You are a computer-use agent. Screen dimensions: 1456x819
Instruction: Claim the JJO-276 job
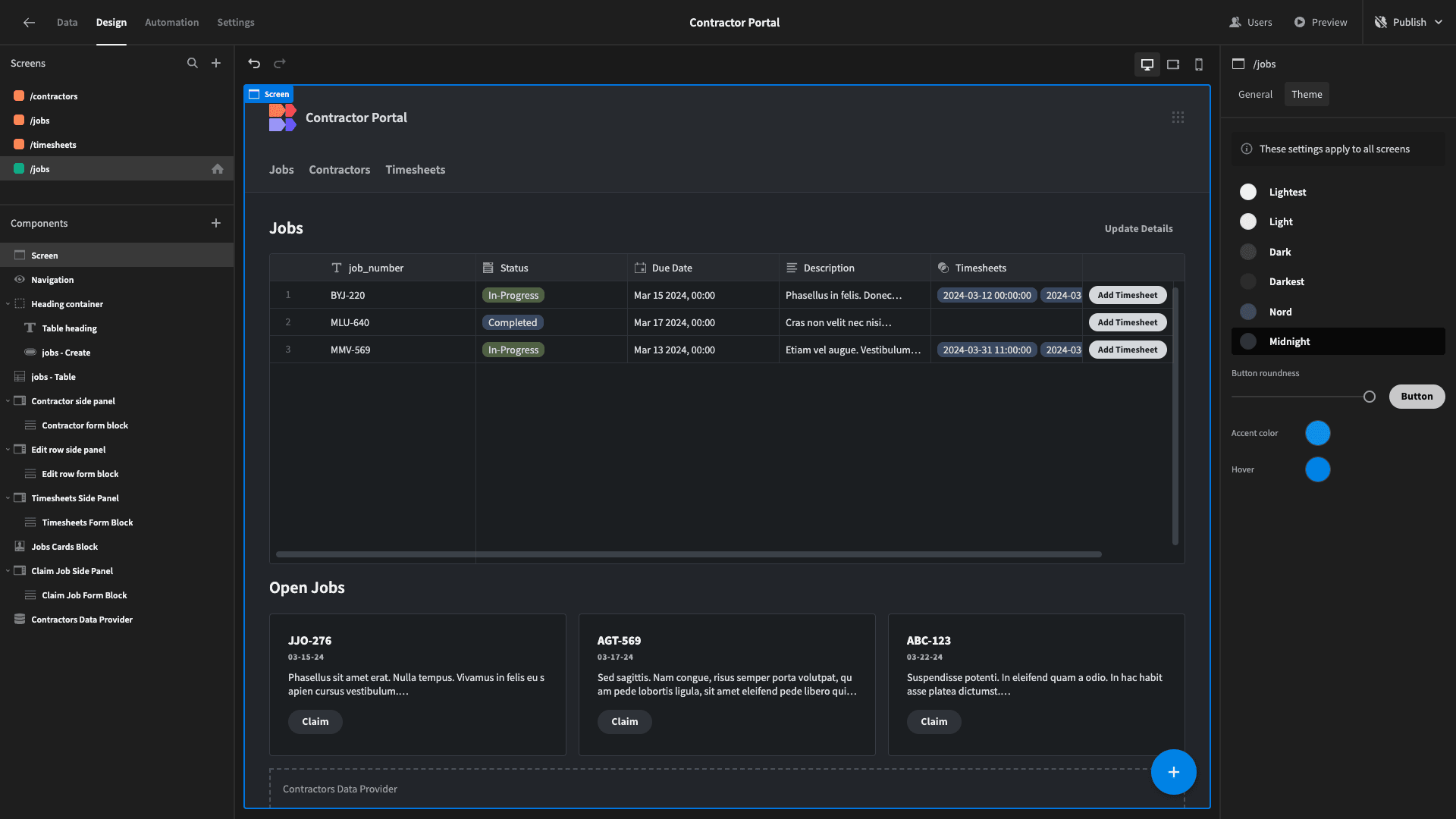(315, 722)
